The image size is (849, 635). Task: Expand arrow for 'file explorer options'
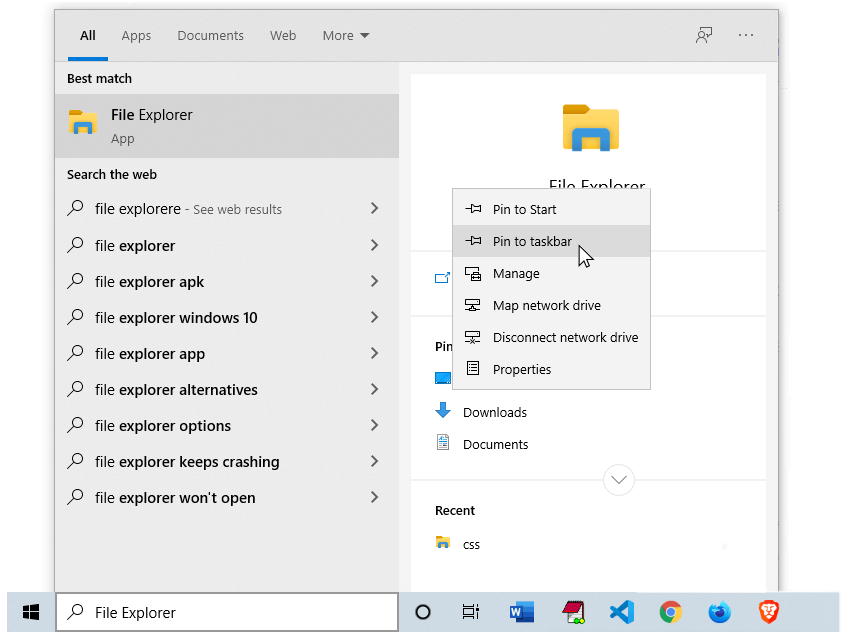click(x=374, y=425)
